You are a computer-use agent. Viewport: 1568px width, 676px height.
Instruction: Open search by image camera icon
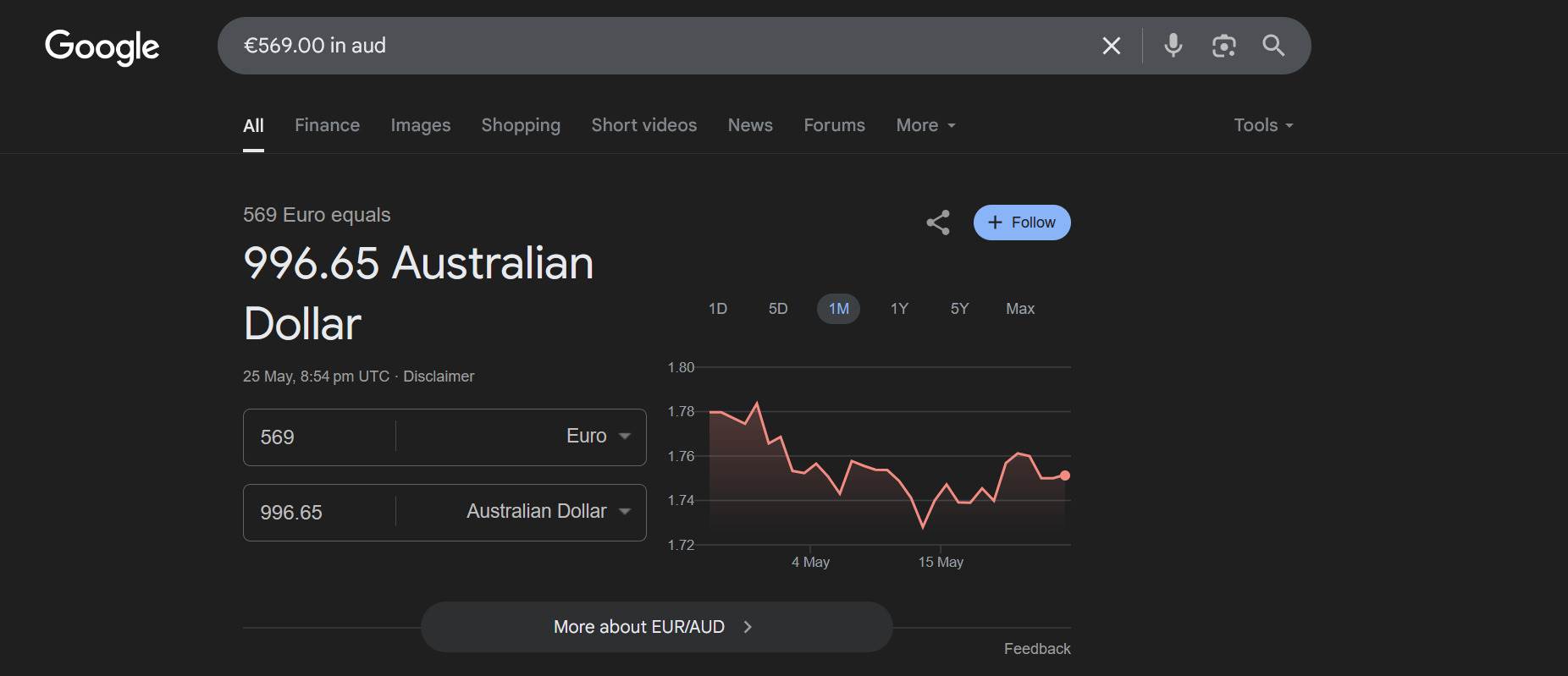[1223, 46]
